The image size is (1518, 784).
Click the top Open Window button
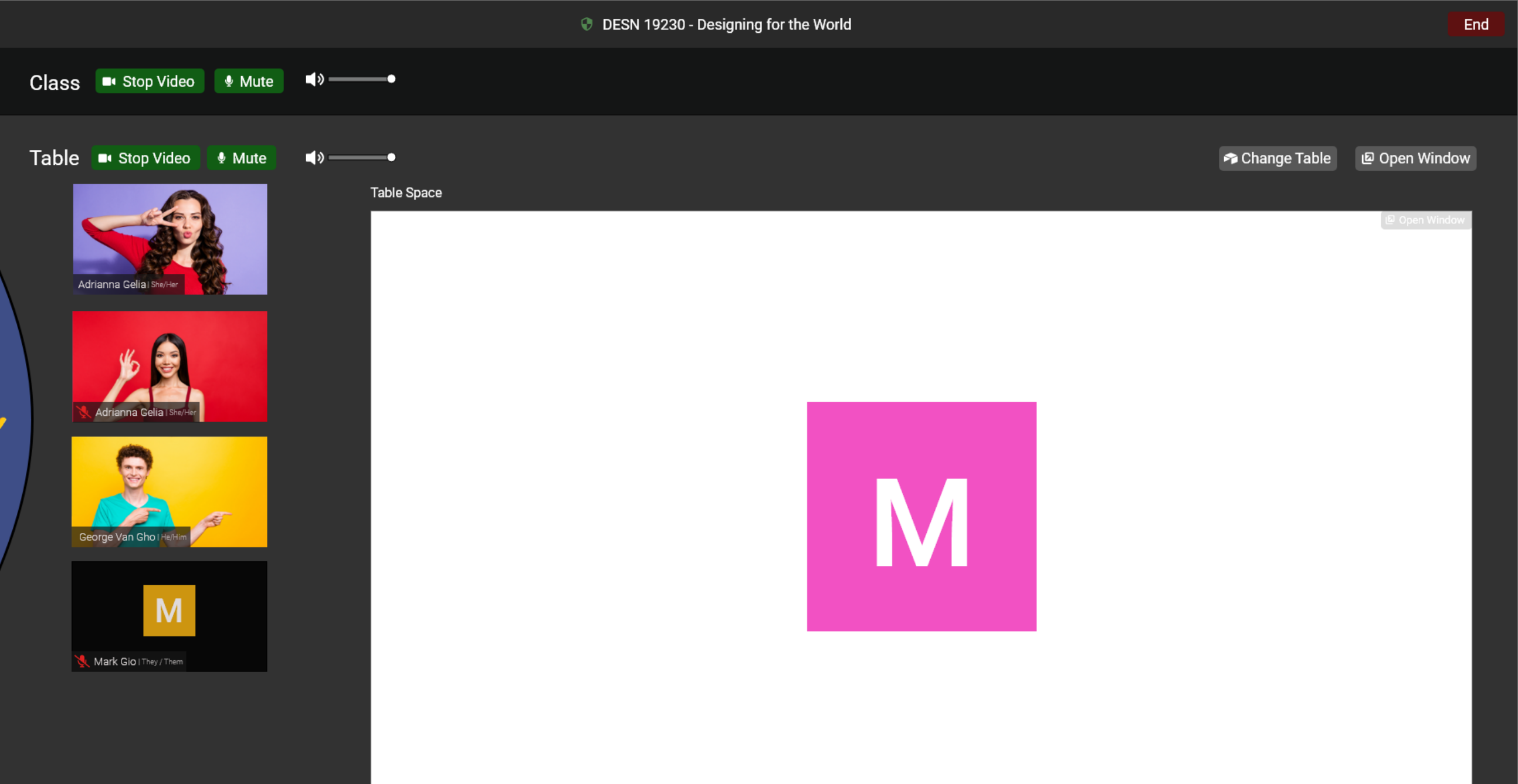click(1415, 158)
